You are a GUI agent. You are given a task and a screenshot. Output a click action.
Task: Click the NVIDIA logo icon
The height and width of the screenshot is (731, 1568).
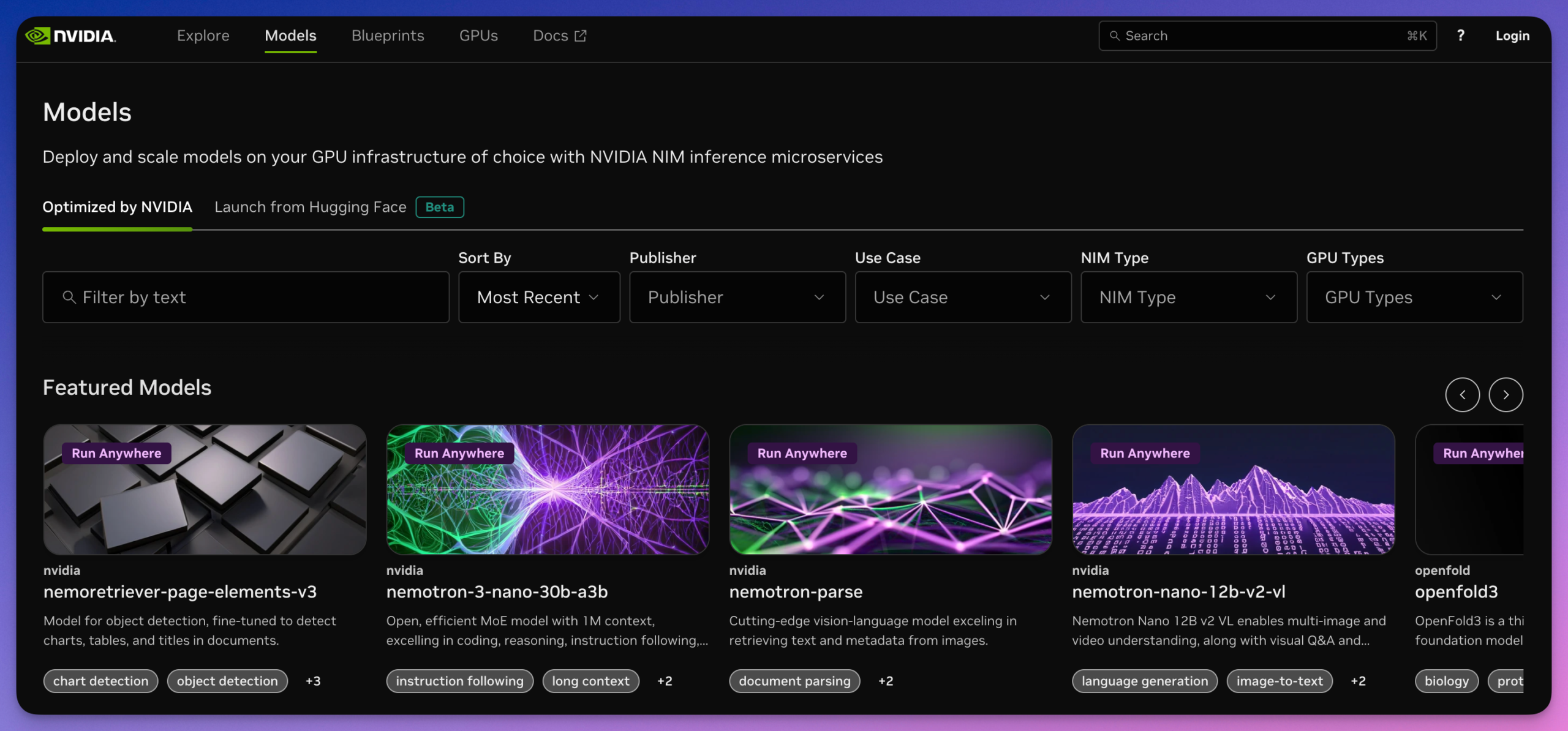[38, 36]
